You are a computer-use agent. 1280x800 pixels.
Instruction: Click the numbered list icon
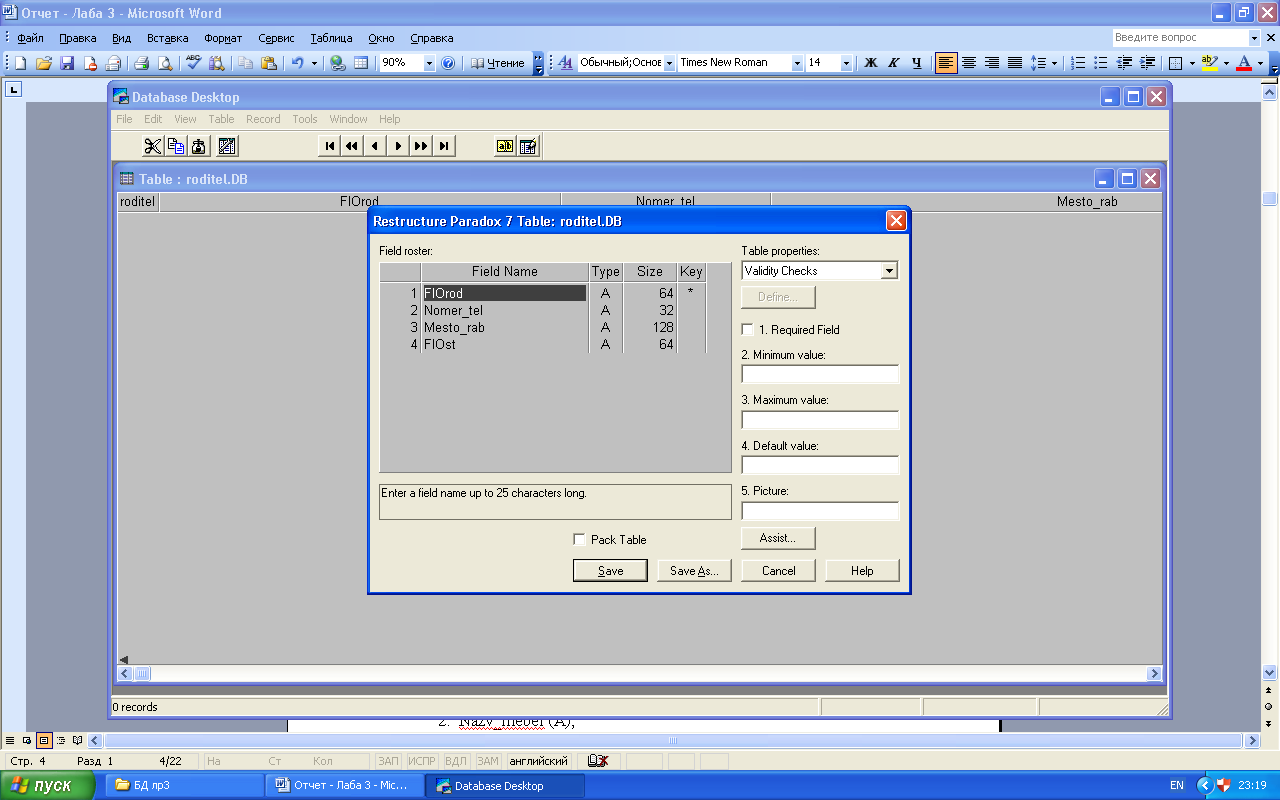tap(1078, 63)
